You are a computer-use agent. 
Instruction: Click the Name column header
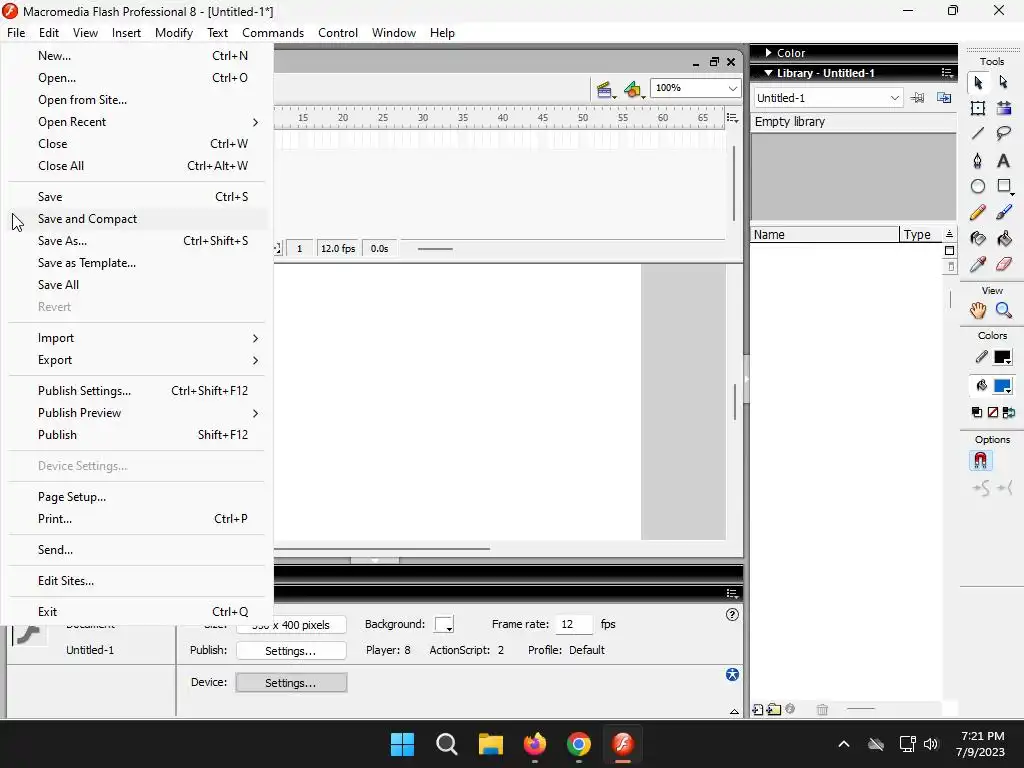tap(824, 234)
